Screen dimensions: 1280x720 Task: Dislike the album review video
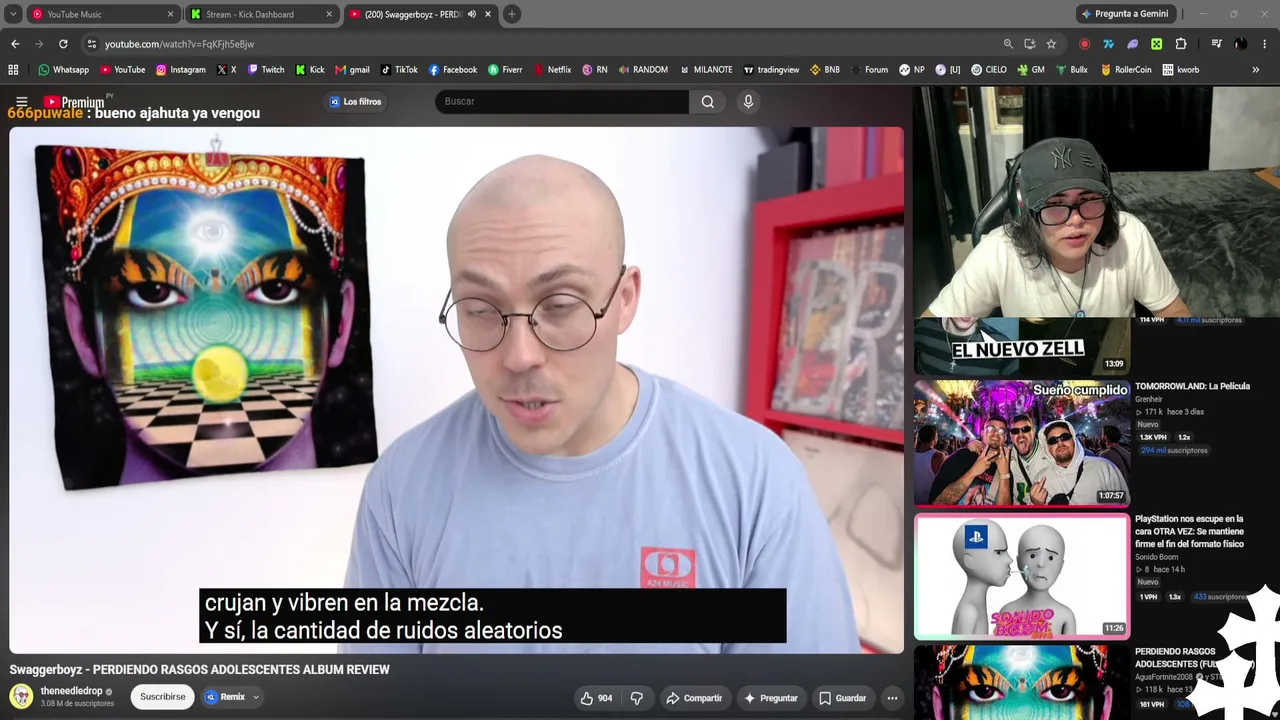(636, 698)
